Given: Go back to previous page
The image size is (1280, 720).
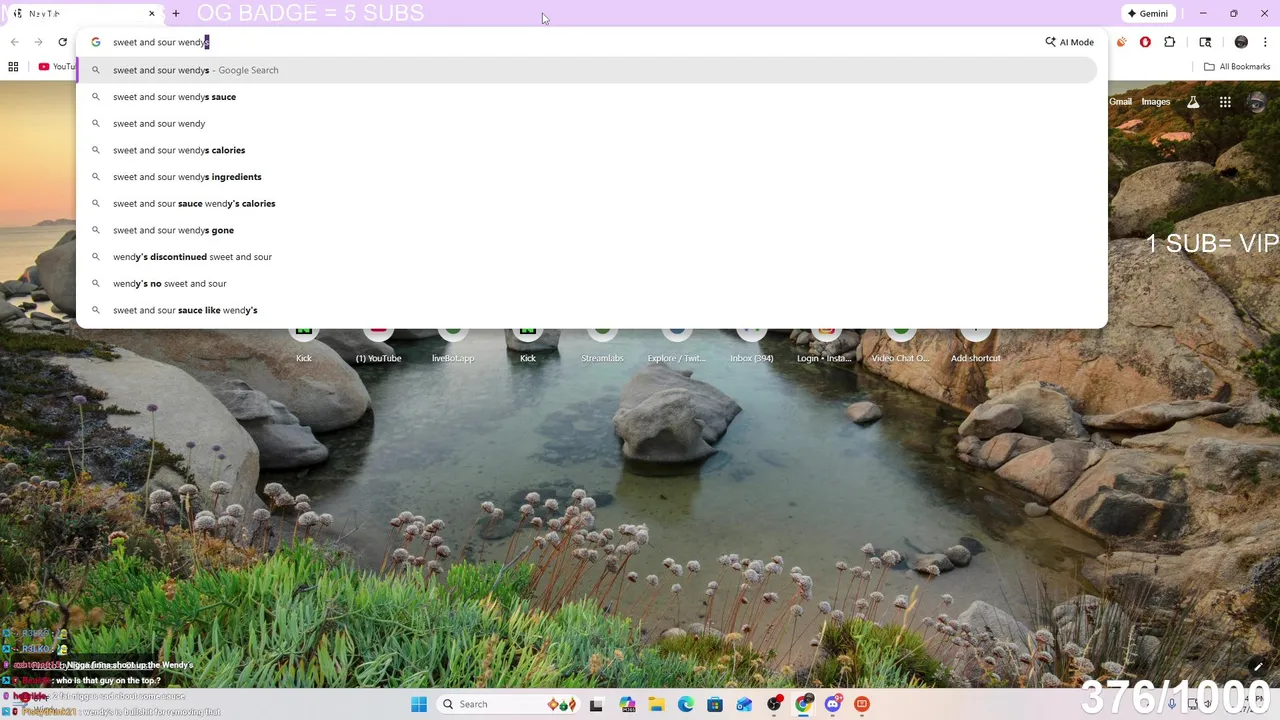Looking at the screenshot, I should (14, 42).
